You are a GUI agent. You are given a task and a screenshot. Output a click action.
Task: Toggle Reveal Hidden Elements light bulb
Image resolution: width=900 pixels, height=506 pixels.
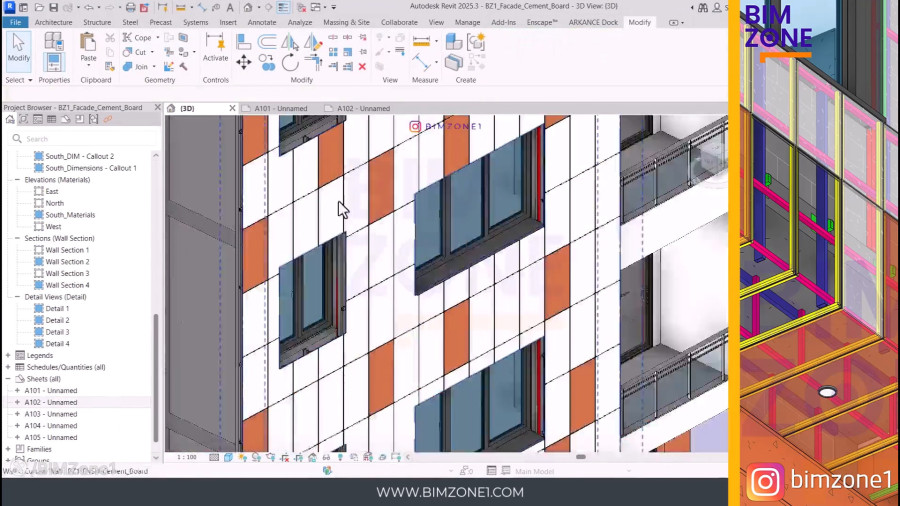tap(340, 457)
